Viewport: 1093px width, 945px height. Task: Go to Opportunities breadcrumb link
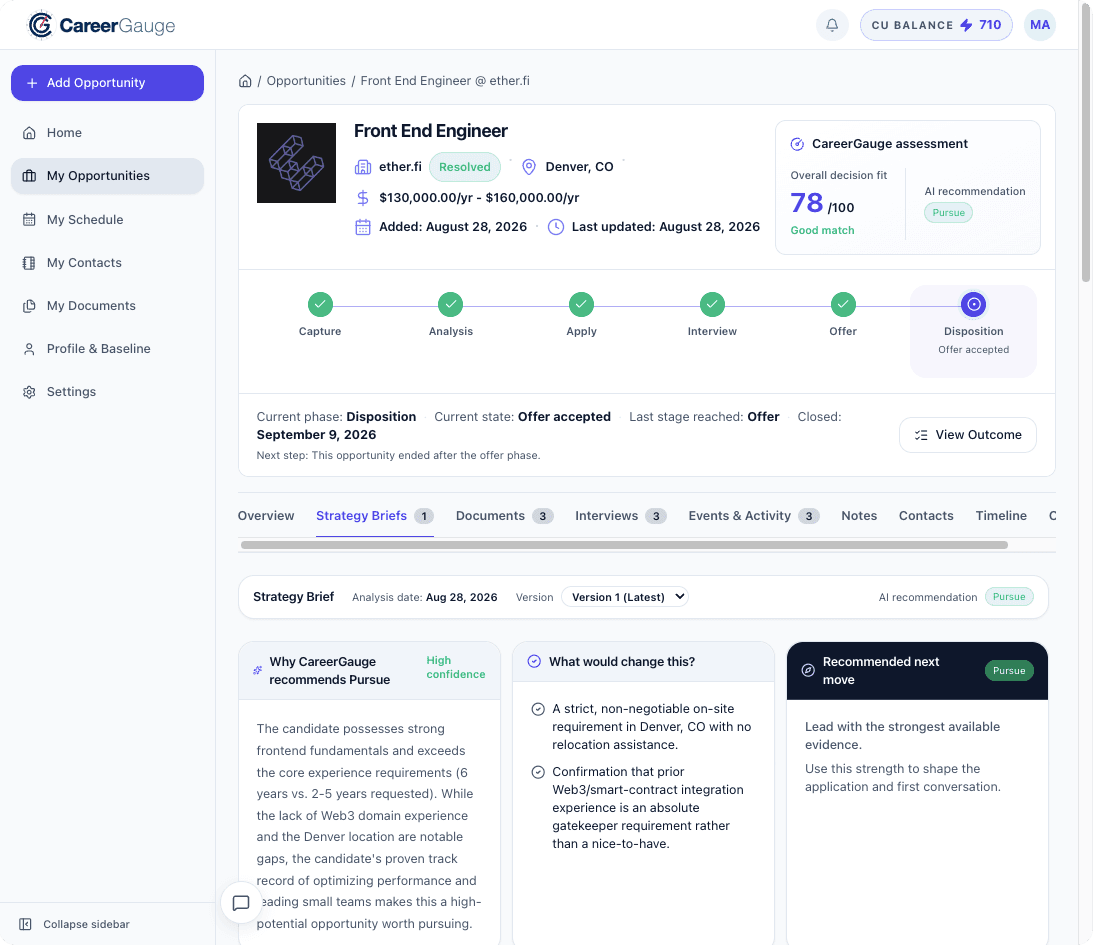point(306,81)
